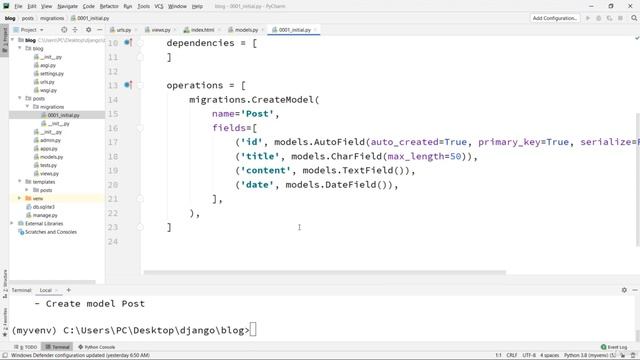
Task: Click the UTF-8 encoding in status bar
Action: pyautogui.click(x=529, y=355)
